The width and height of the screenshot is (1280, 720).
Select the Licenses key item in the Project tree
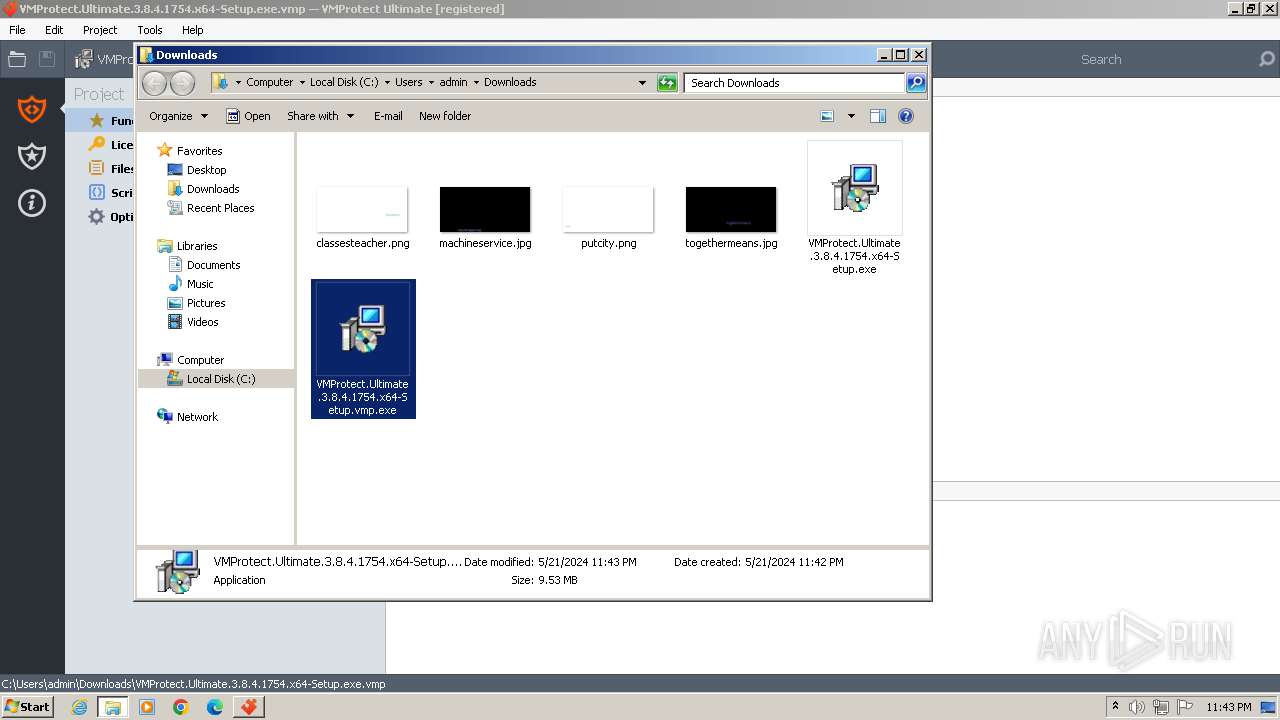[110, 145]
